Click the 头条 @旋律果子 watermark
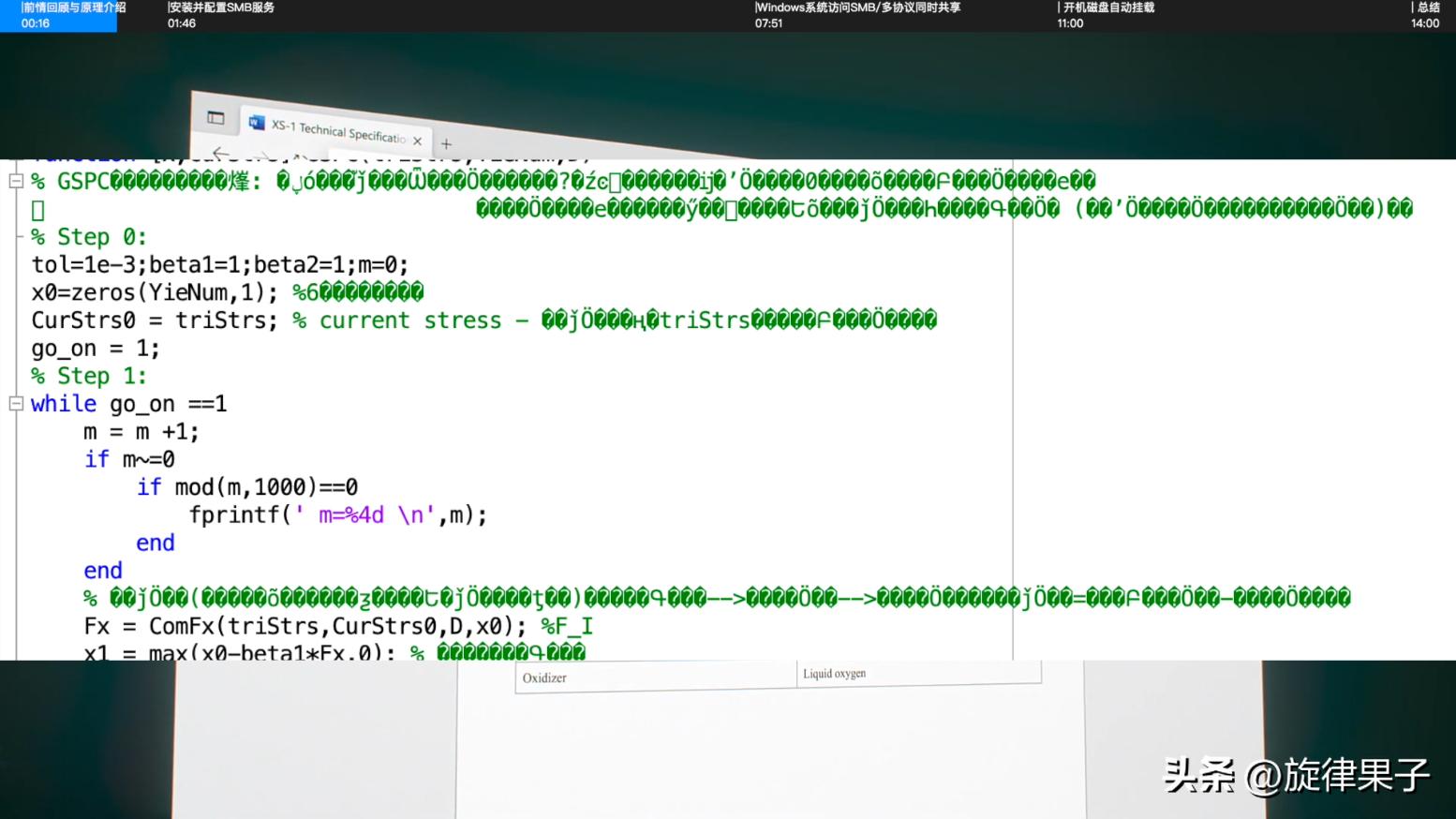This screenshot has height=819, width=1456. (1296, 776)
